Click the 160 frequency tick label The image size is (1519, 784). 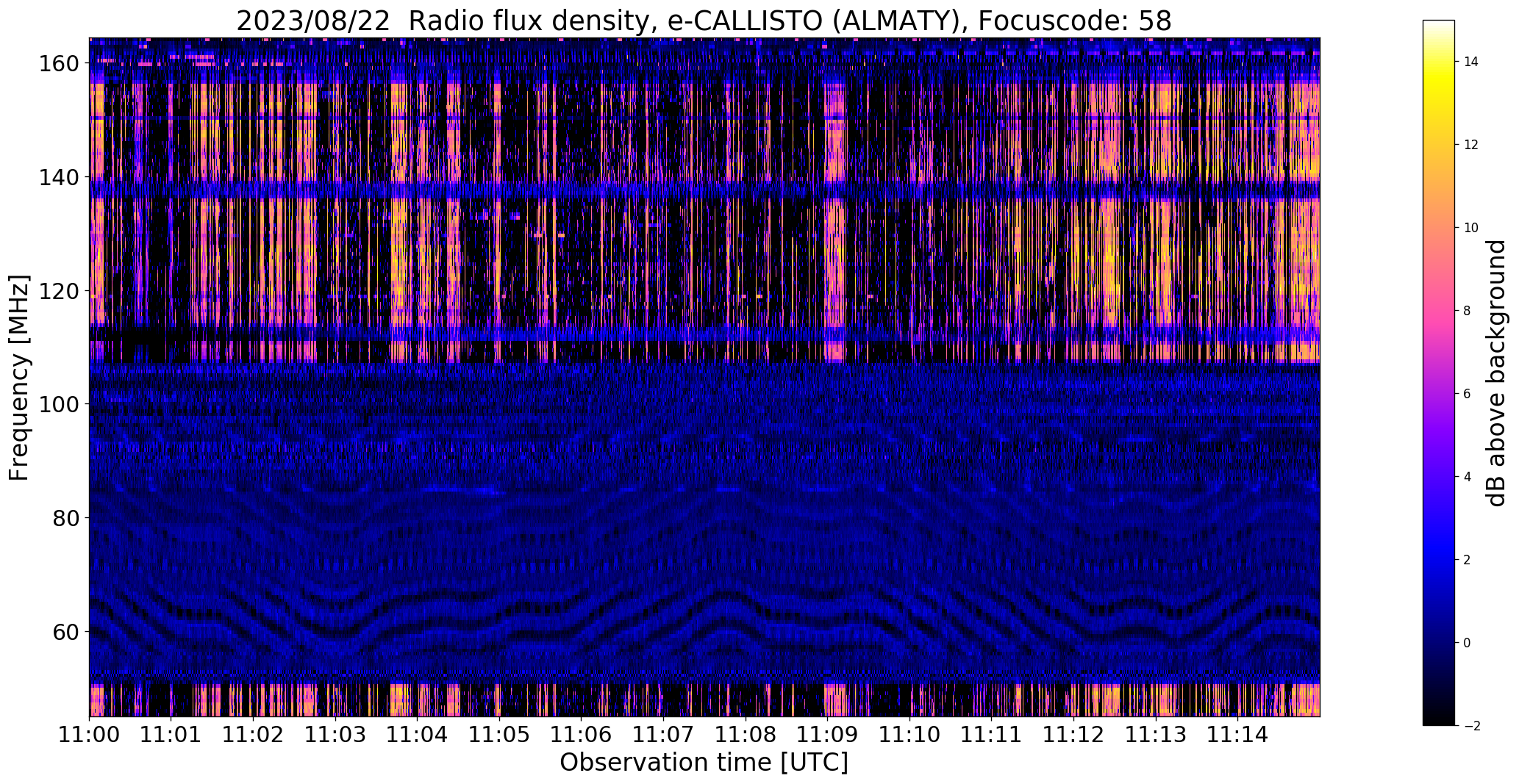(x=59, y=64)
